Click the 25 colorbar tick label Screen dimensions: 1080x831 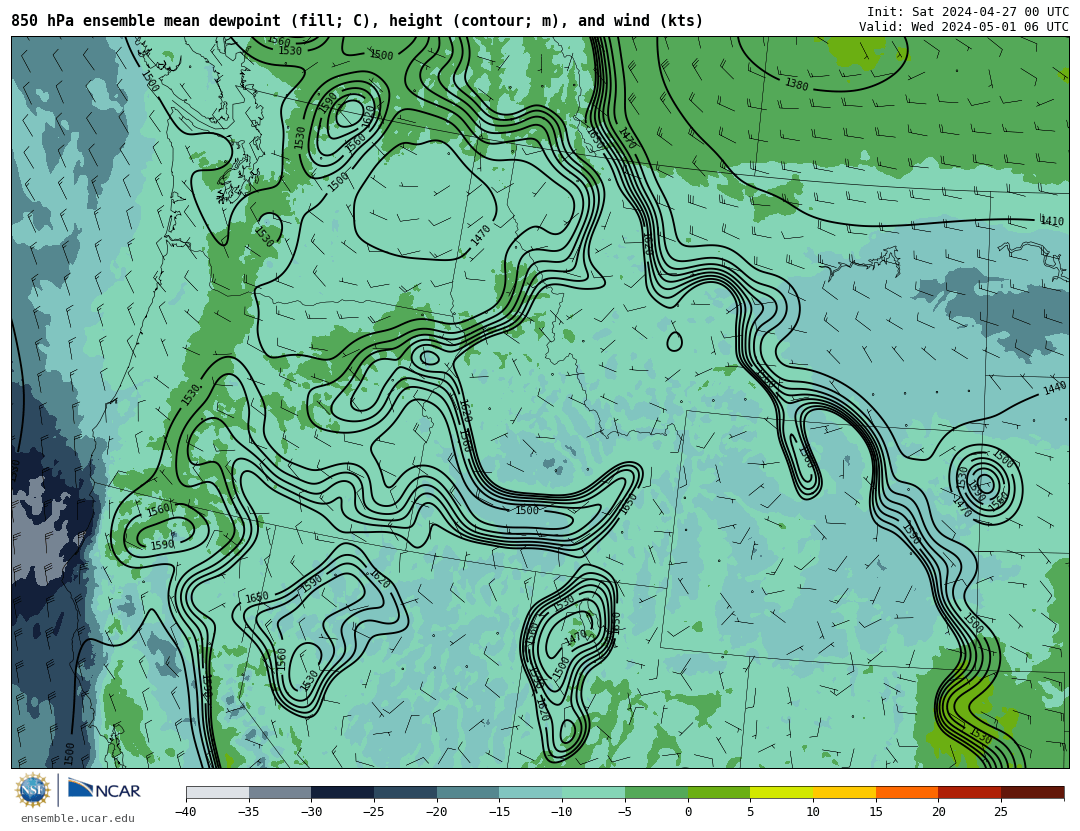(1001, 812)
